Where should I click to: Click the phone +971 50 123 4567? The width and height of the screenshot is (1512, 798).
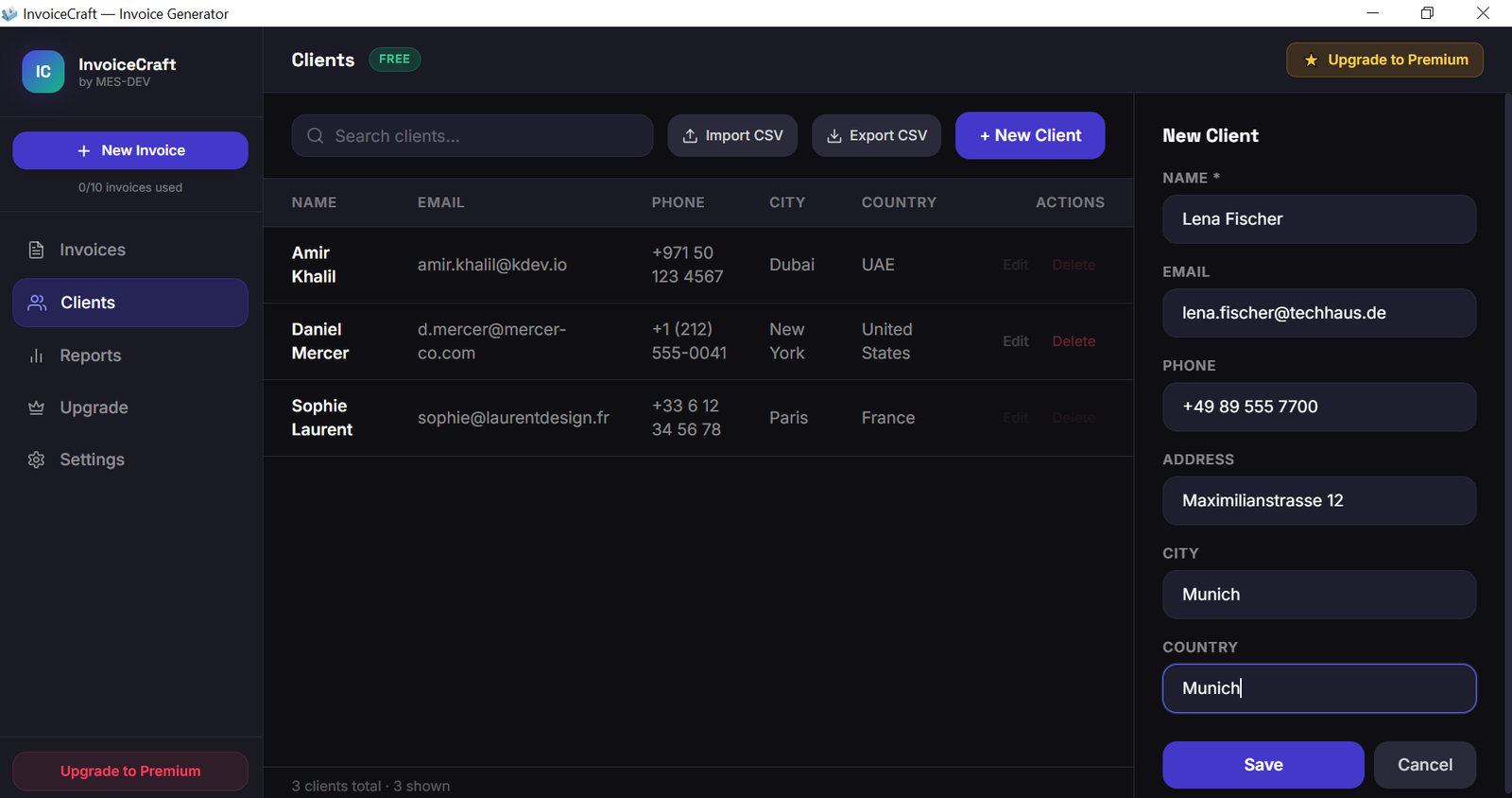[x=688, y=265]
